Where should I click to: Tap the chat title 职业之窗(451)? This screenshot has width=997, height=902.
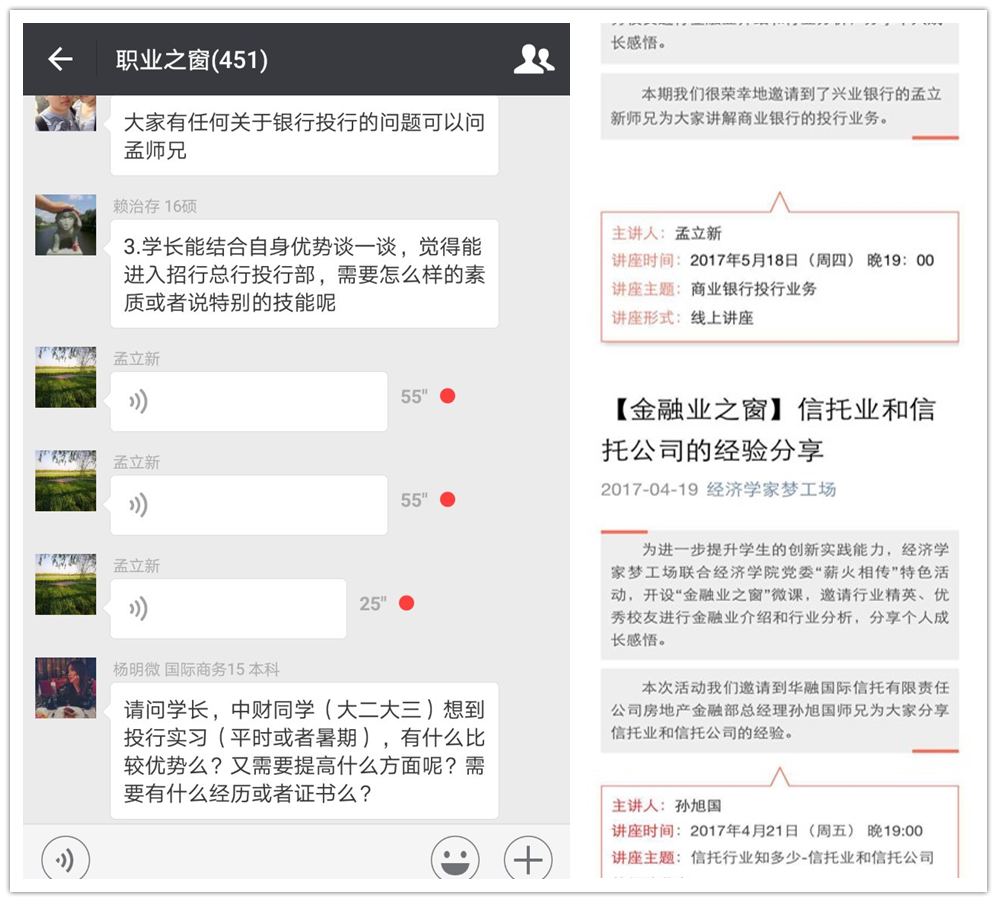coord(191,60)
